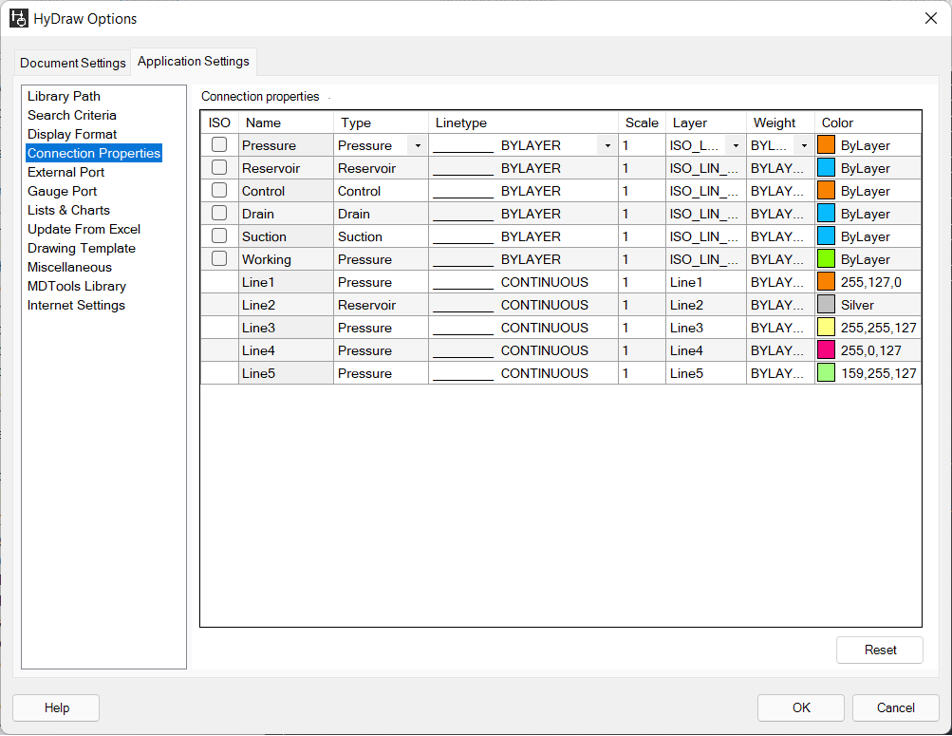Open Linetype dropdown in Pressure row
Screen dimensions: 952x736
pos(608,146)
